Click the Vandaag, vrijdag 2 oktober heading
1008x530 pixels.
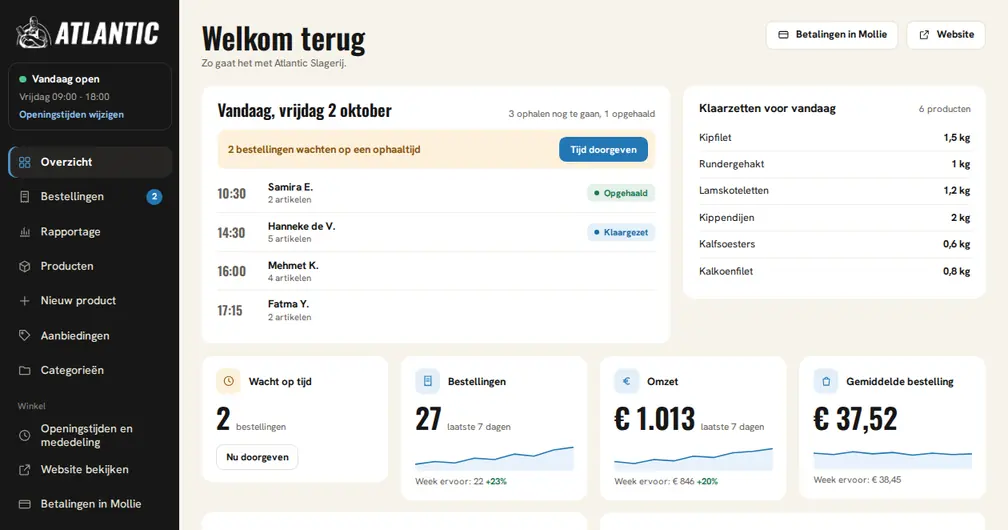point(305,110)
